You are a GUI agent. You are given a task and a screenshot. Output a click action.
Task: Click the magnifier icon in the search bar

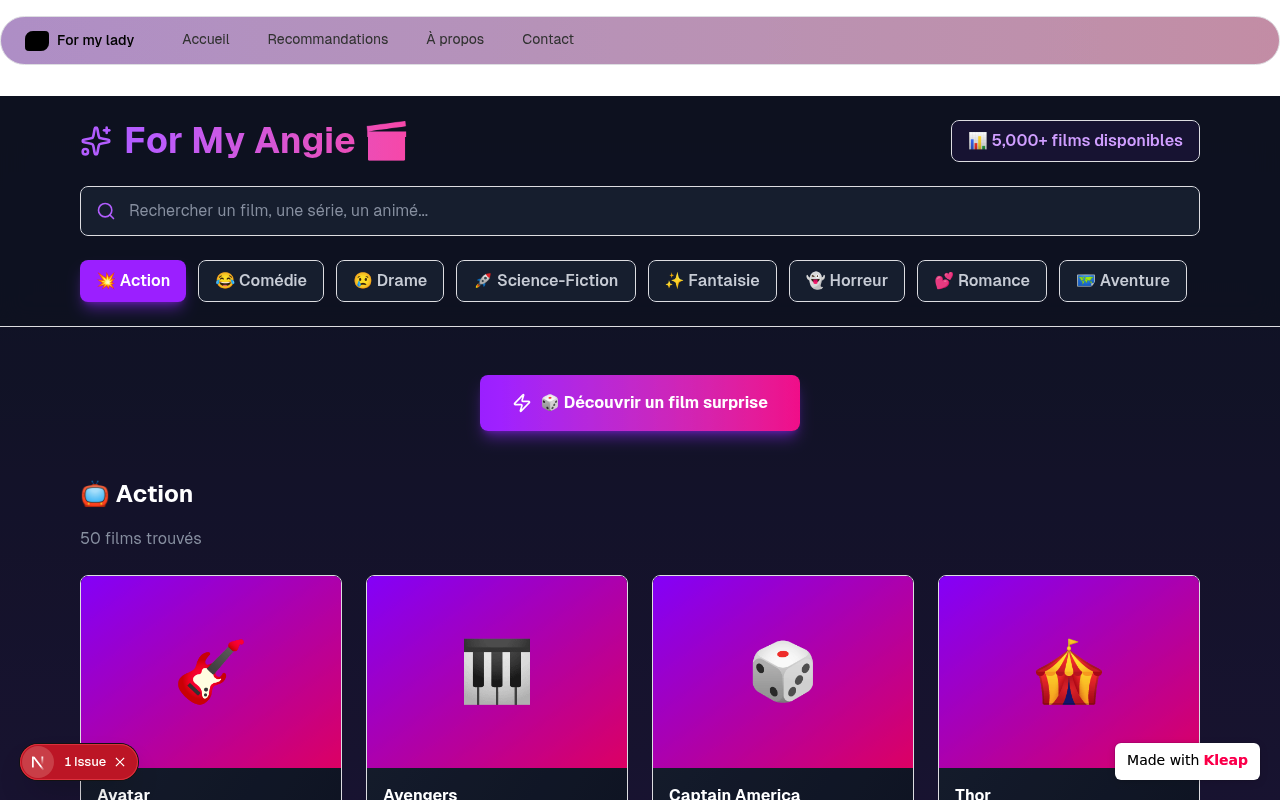tap(106, 211)
